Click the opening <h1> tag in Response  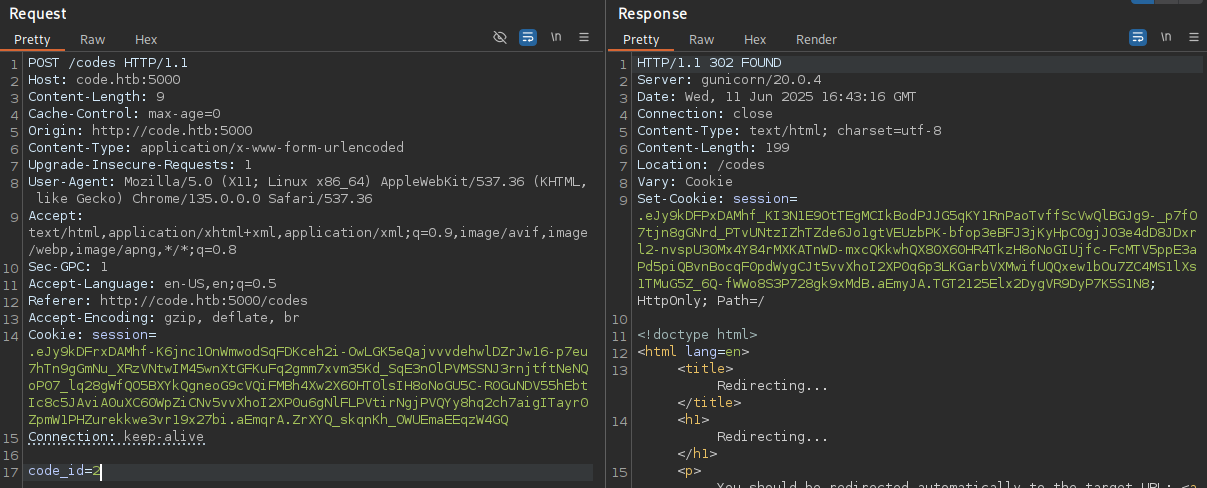(x=693, y=420)
